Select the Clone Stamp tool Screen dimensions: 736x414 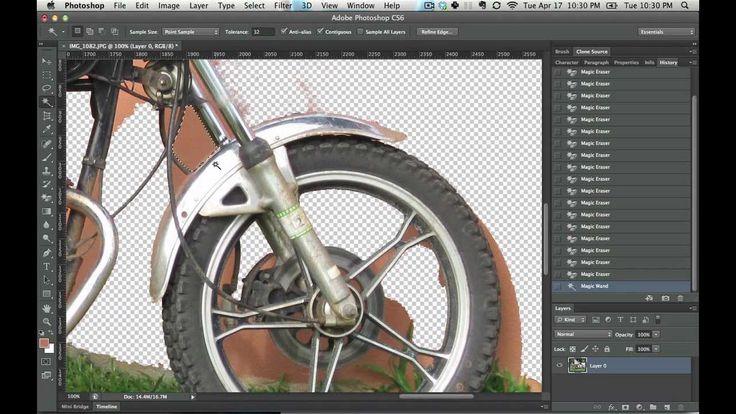(46, 171)
